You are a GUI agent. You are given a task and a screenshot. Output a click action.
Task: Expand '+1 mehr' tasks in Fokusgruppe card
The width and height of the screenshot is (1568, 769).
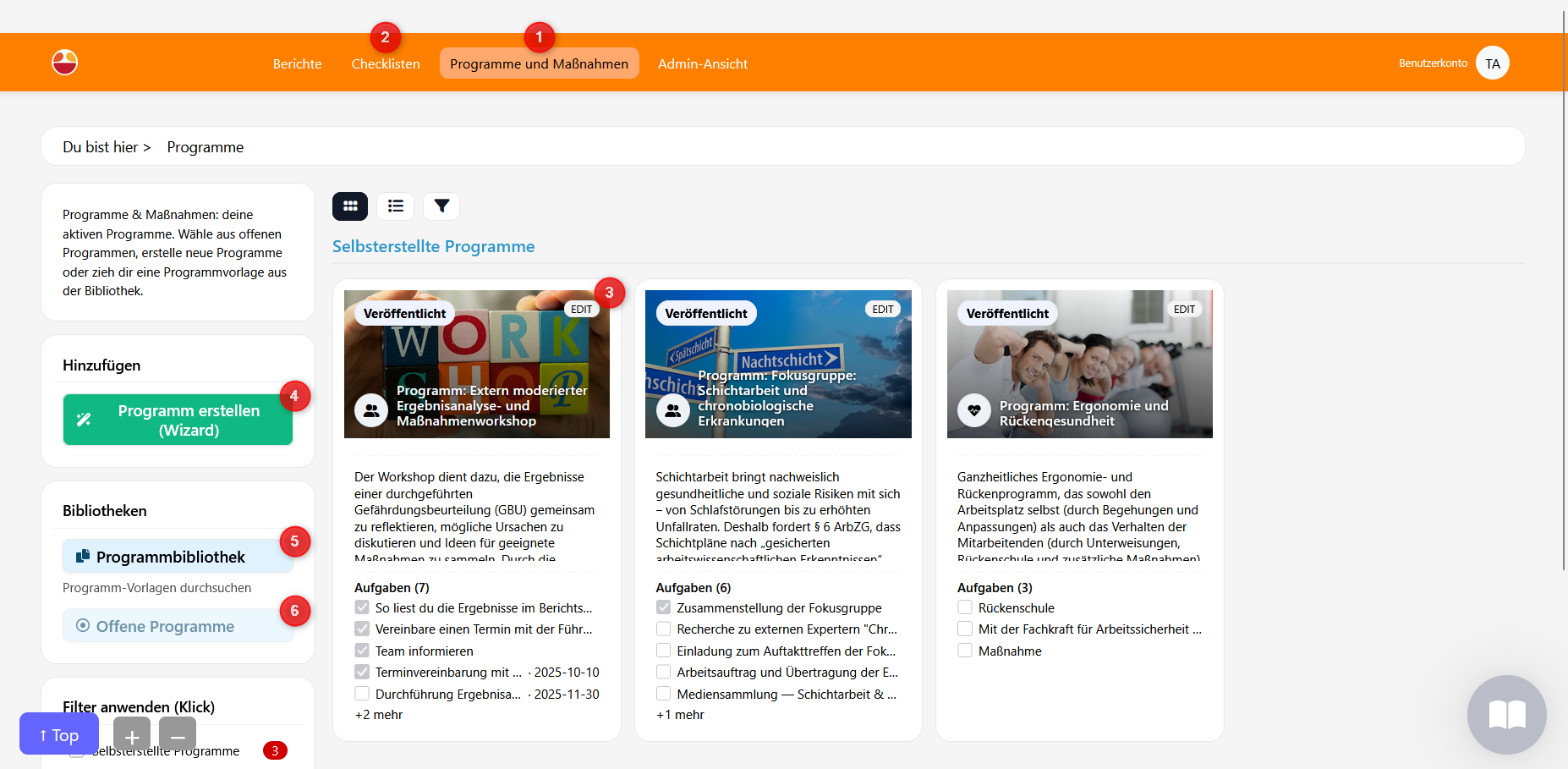[680, 715]
